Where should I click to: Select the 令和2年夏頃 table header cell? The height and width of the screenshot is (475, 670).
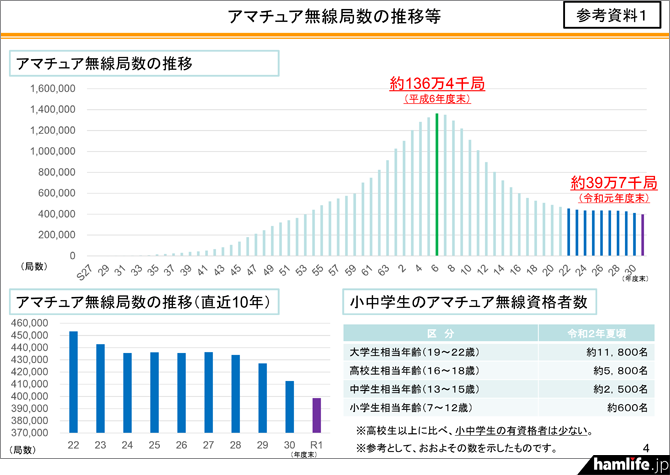(x=595, y=333)
